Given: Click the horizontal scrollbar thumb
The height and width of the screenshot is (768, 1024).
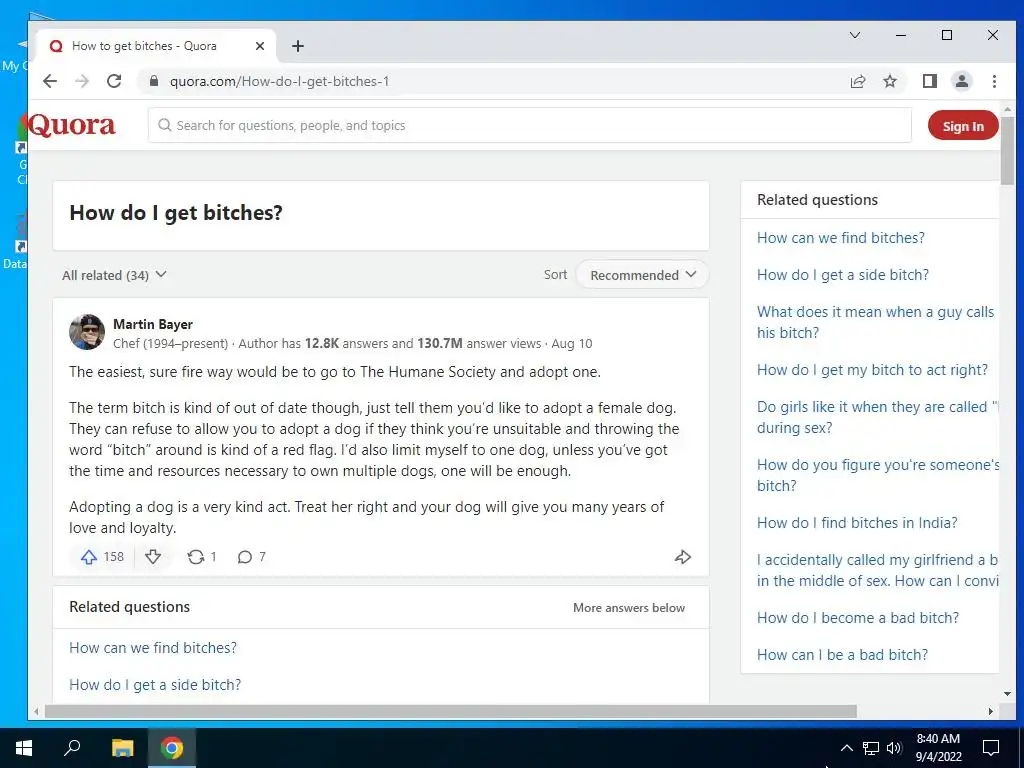Looking at the screenshot, I should coord(450,711).
